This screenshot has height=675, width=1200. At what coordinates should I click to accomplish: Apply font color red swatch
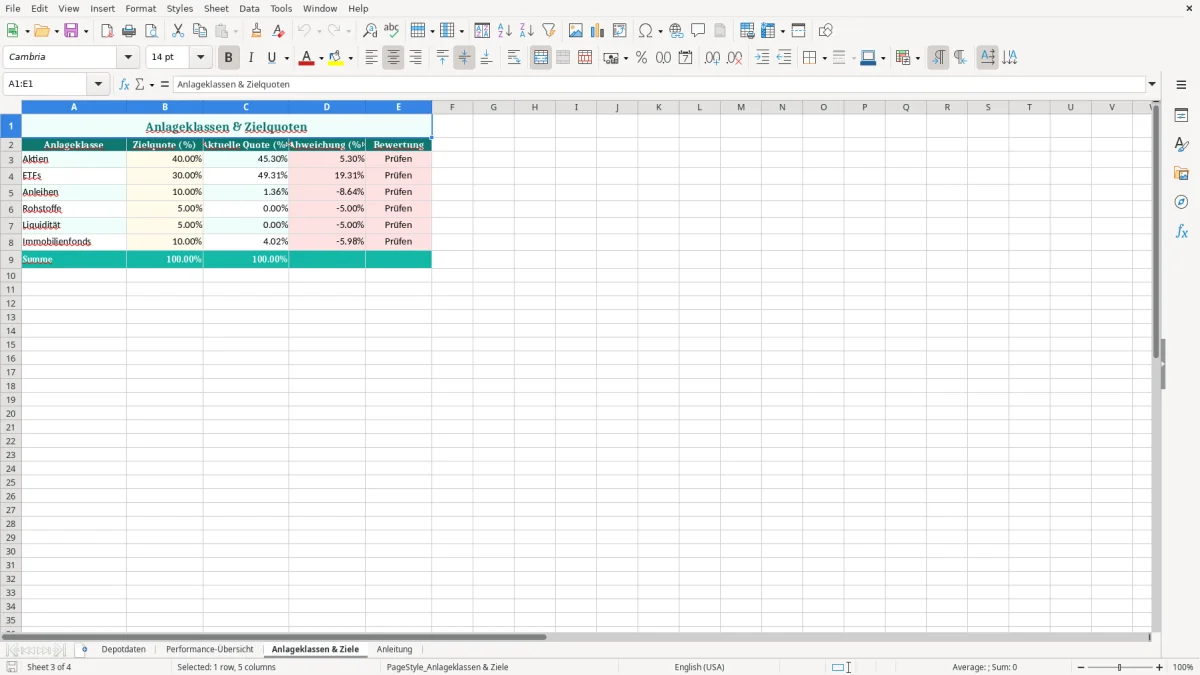coord(306,58)
